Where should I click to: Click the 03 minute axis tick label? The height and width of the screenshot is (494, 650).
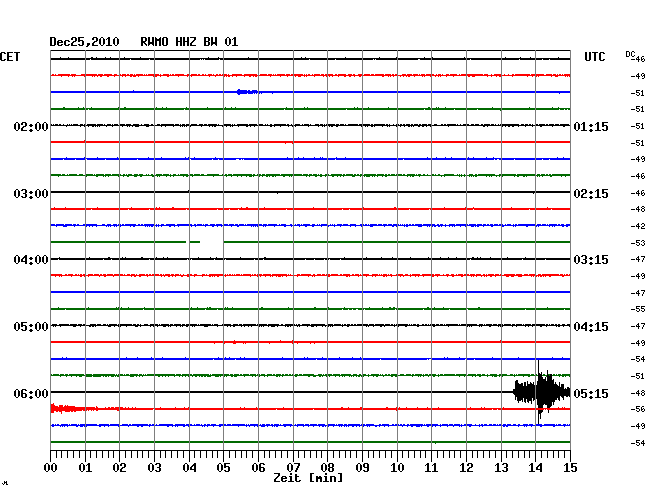coord(154,468)
